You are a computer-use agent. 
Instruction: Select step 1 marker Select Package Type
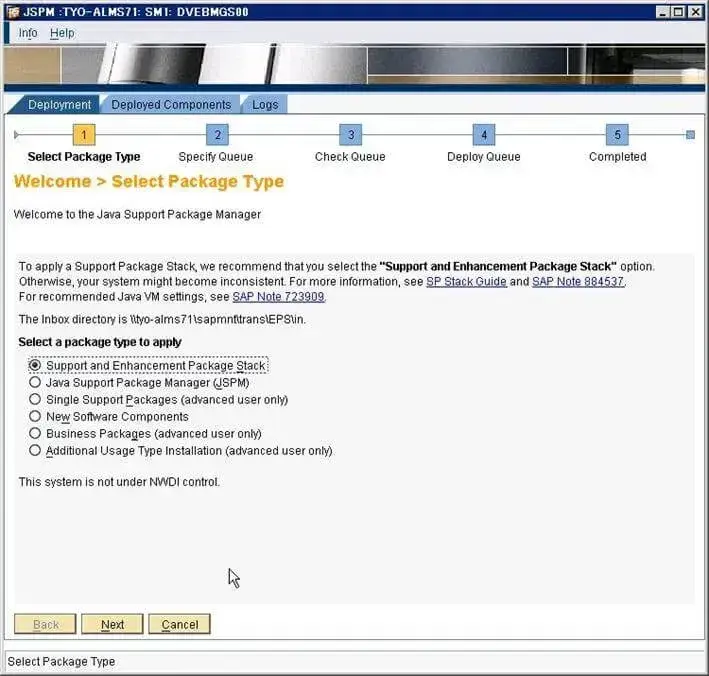(x=84, y=135)
